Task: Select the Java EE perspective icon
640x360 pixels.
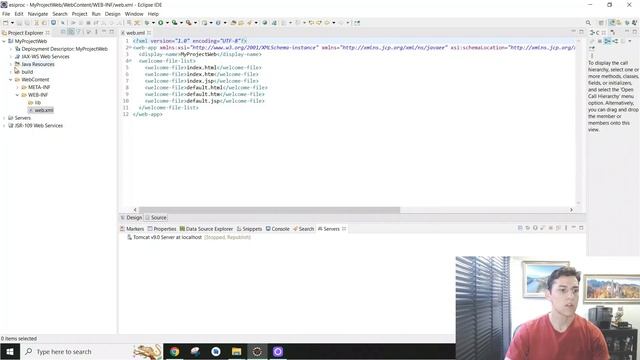Action: 611,23
